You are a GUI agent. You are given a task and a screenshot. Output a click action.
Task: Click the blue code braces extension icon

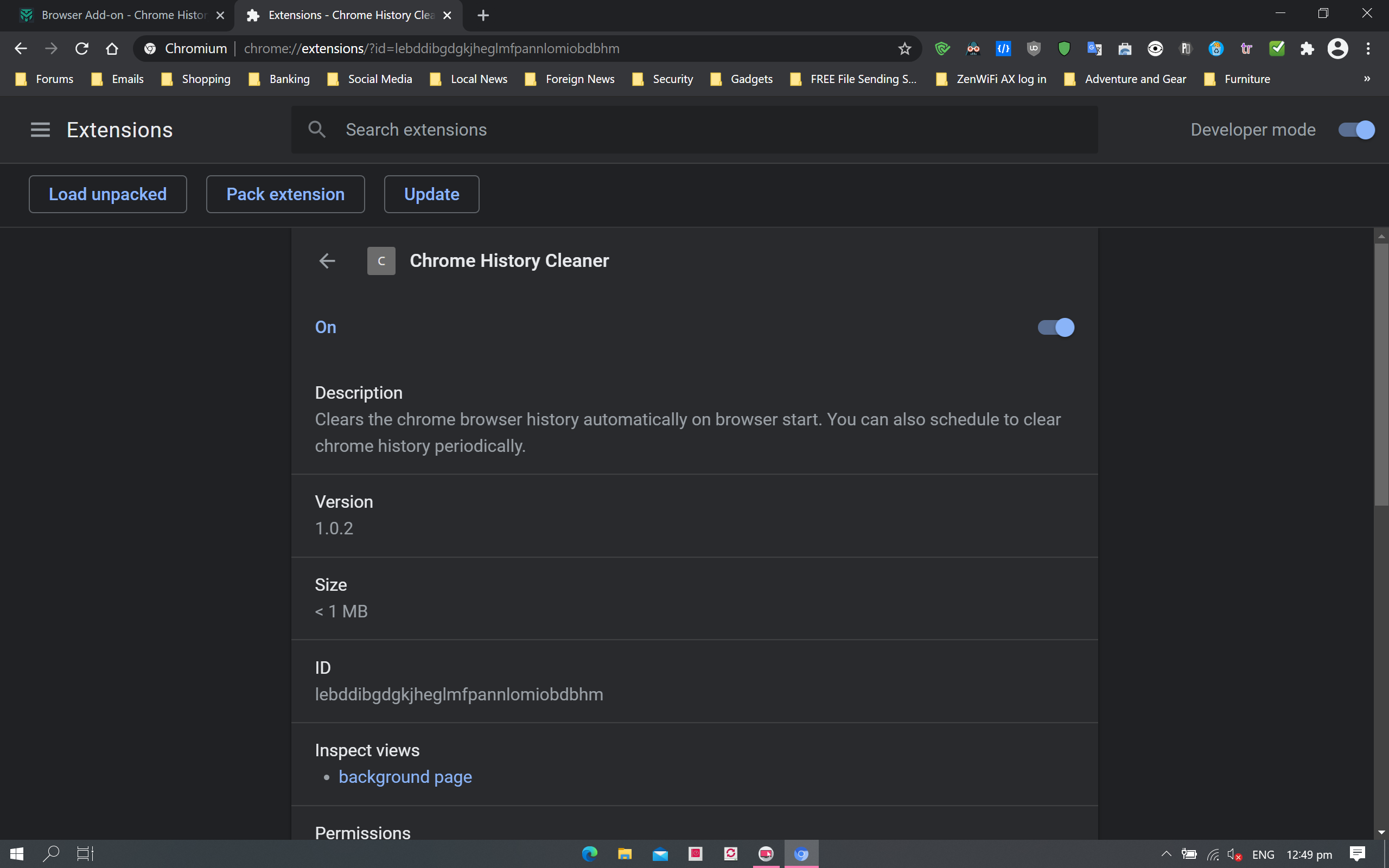(x=1003, y=49)
